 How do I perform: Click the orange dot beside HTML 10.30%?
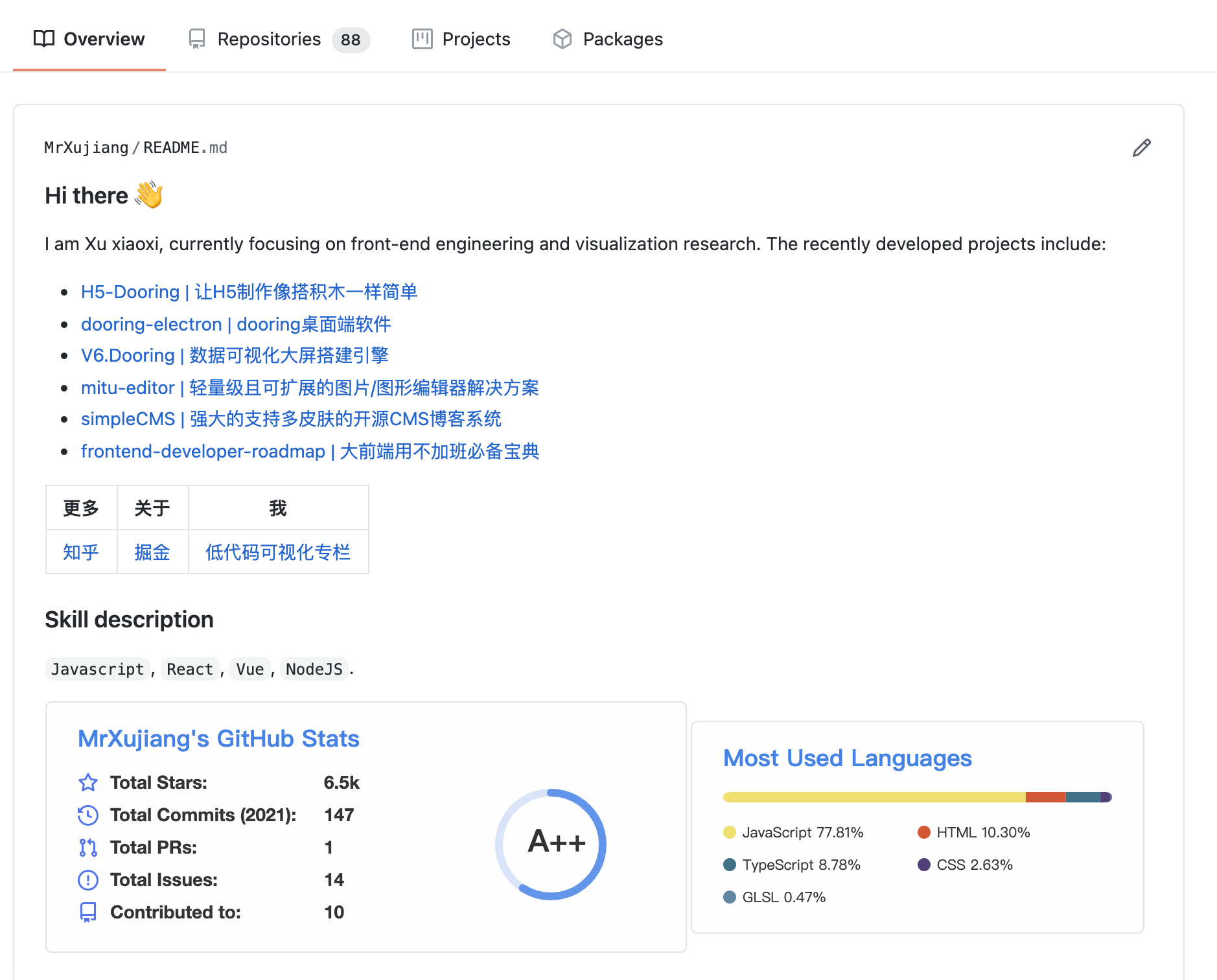924,832
